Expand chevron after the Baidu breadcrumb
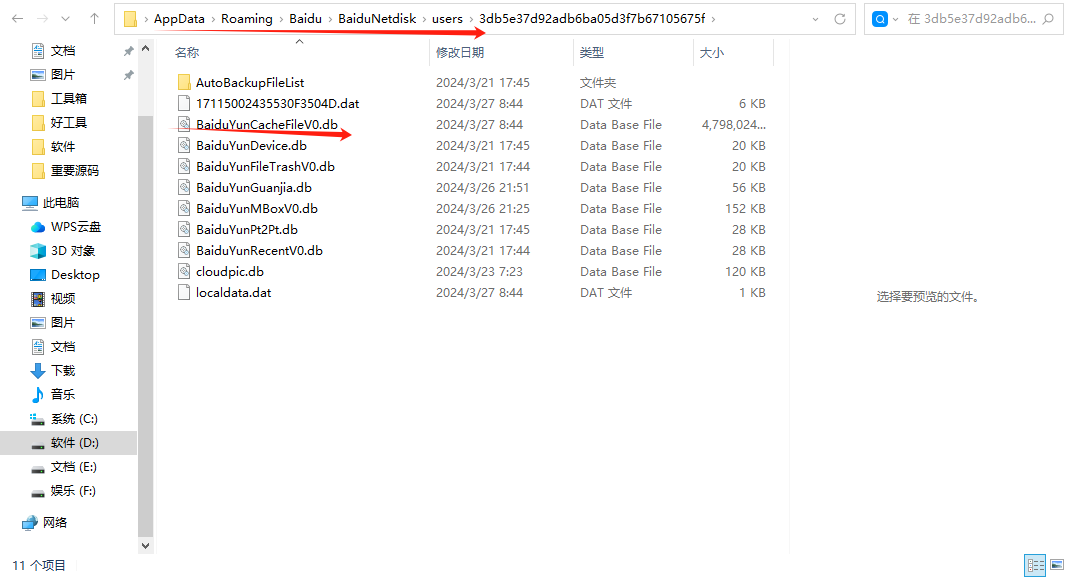The height and width of the screenshot is (577, 1072). pyautogui.click(x=330, y=19)
